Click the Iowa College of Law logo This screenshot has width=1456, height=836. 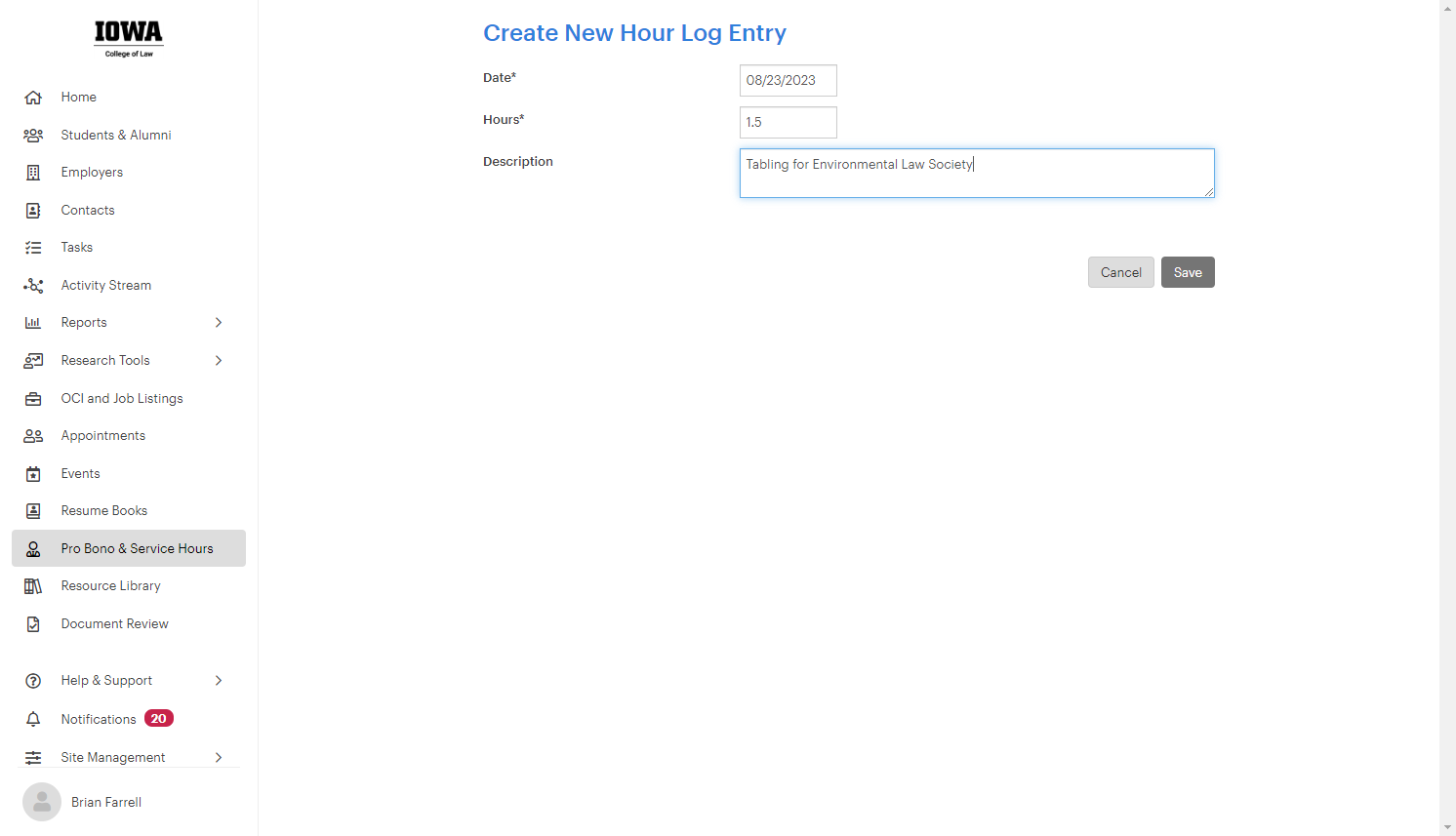[x=129, y=39]
